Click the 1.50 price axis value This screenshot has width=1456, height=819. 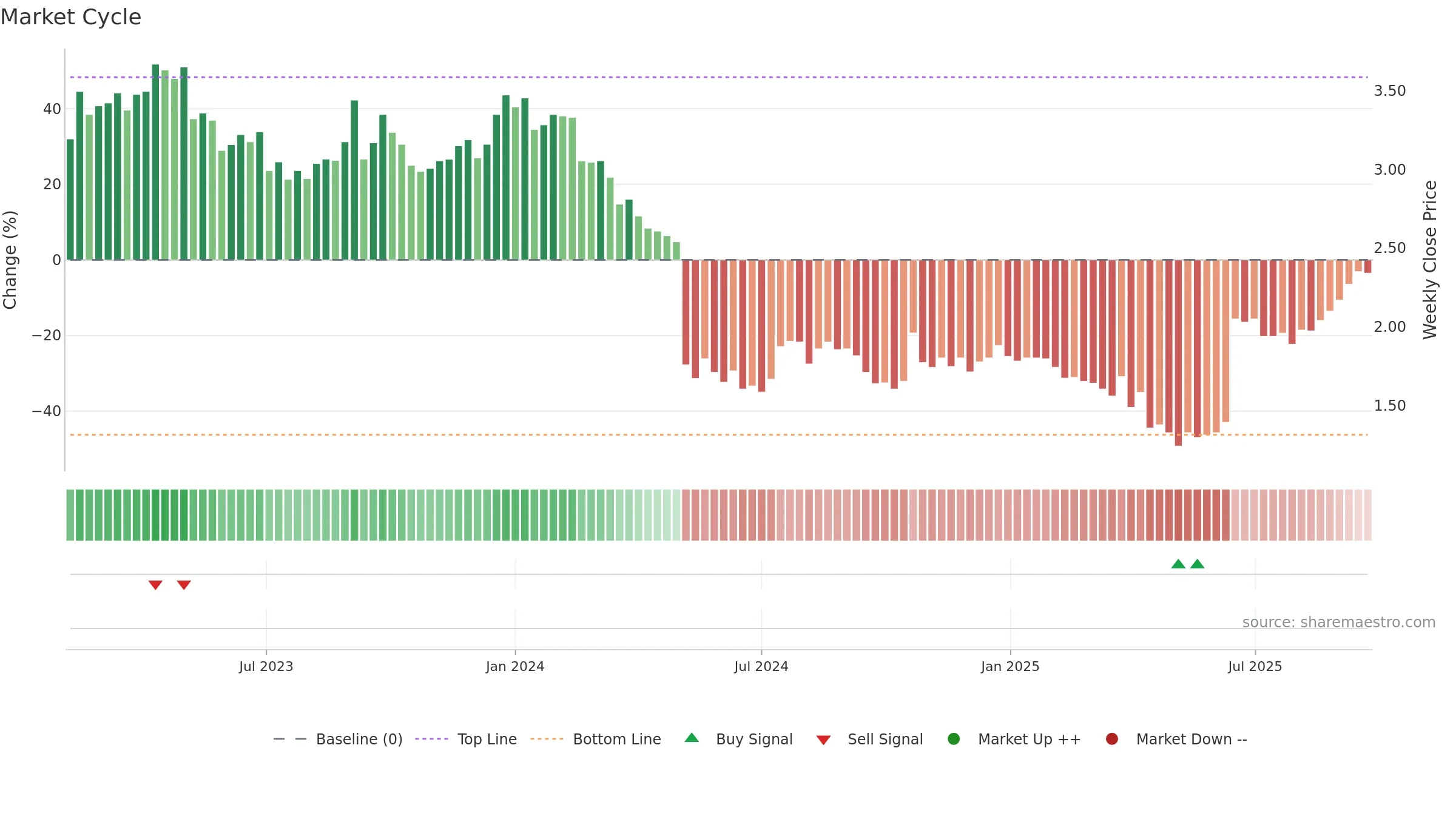coord(1390,406)
